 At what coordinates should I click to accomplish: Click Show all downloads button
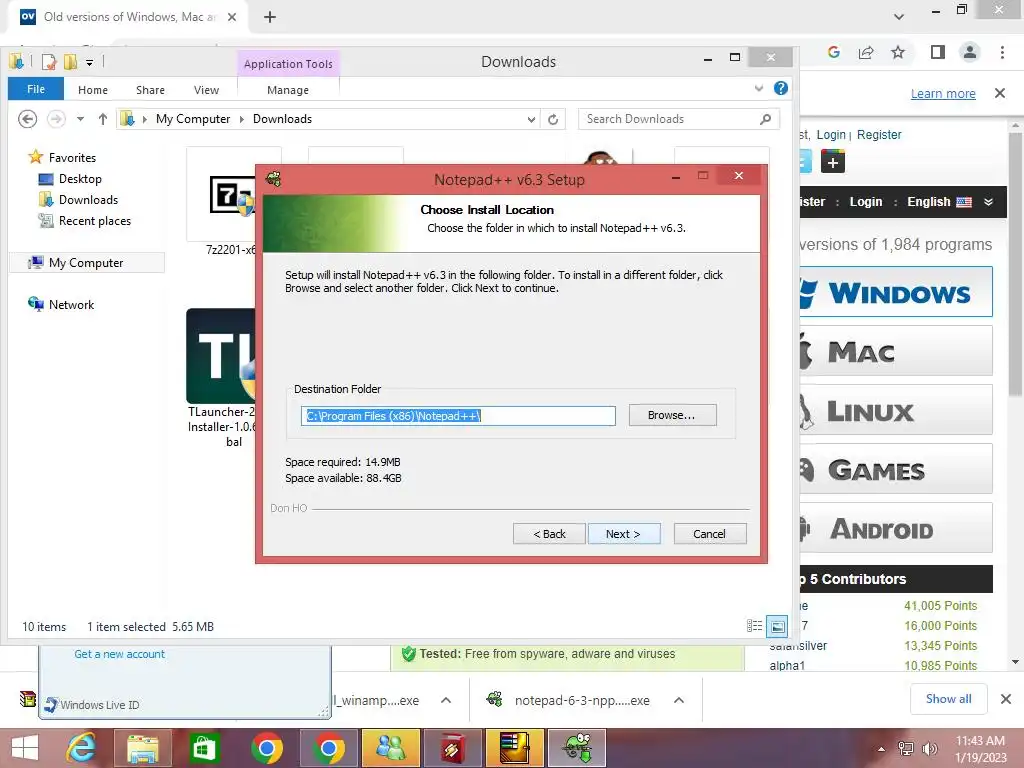coord(948,699)
